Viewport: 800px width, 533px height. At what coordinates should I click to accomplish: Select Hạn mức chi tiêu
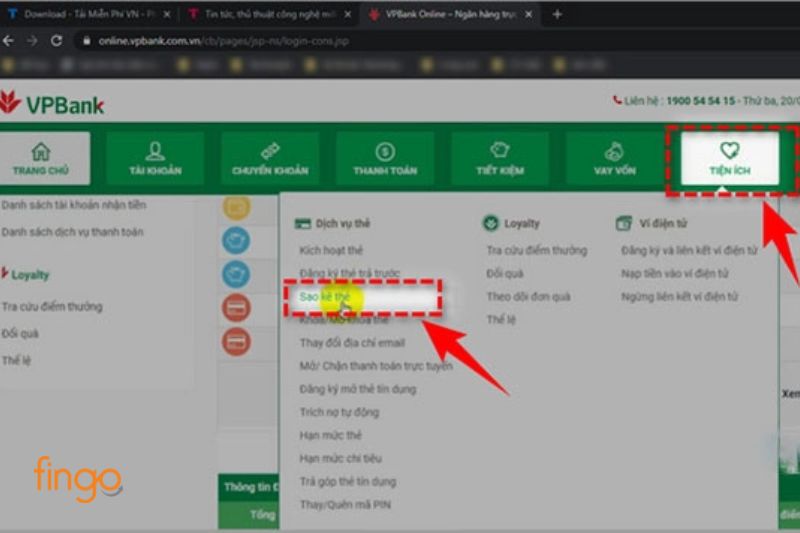(340, 458)
